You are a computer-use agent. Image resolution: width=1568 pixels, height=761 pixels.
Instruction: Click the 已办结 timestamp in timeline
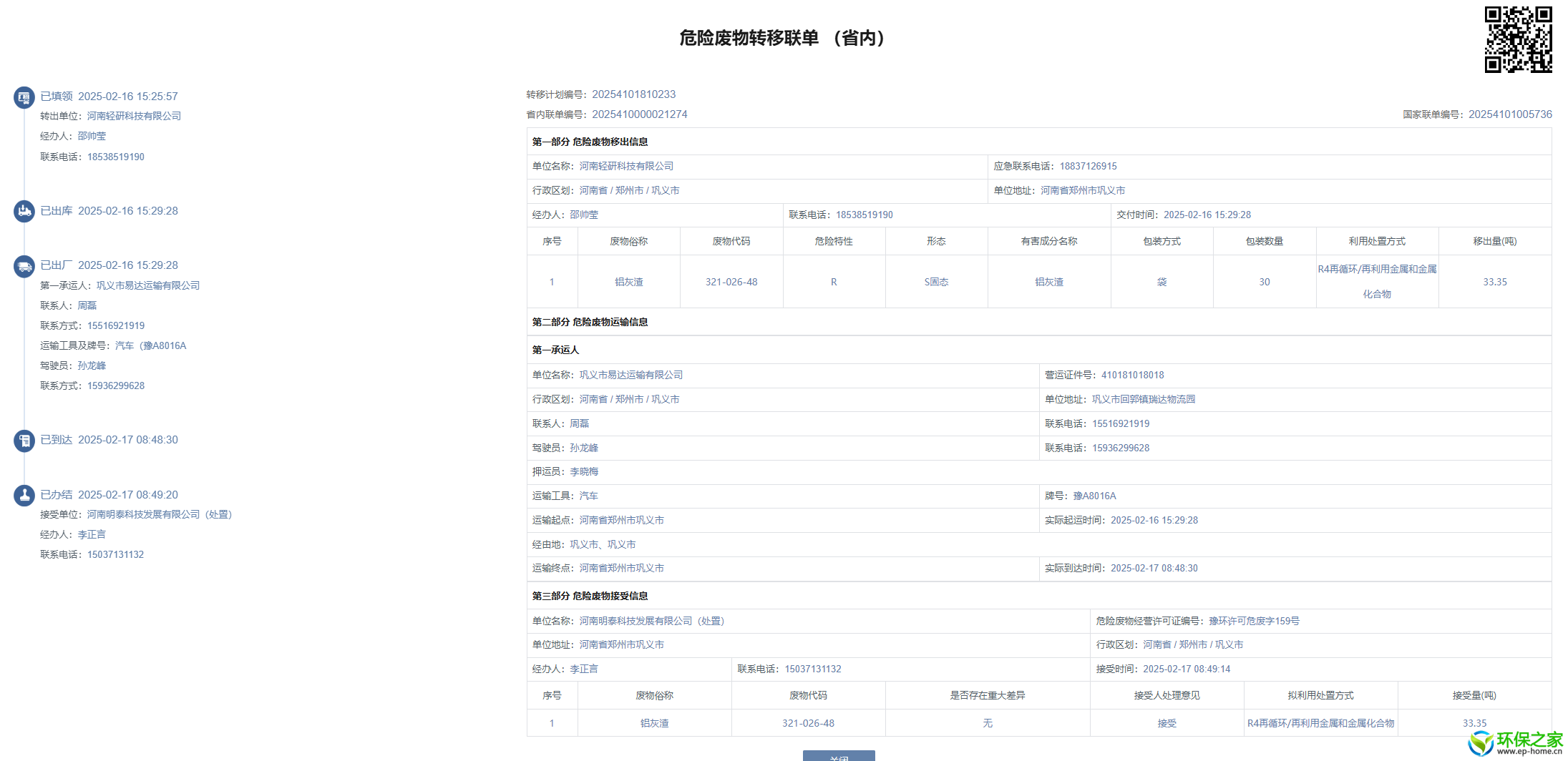click(128, 495)
